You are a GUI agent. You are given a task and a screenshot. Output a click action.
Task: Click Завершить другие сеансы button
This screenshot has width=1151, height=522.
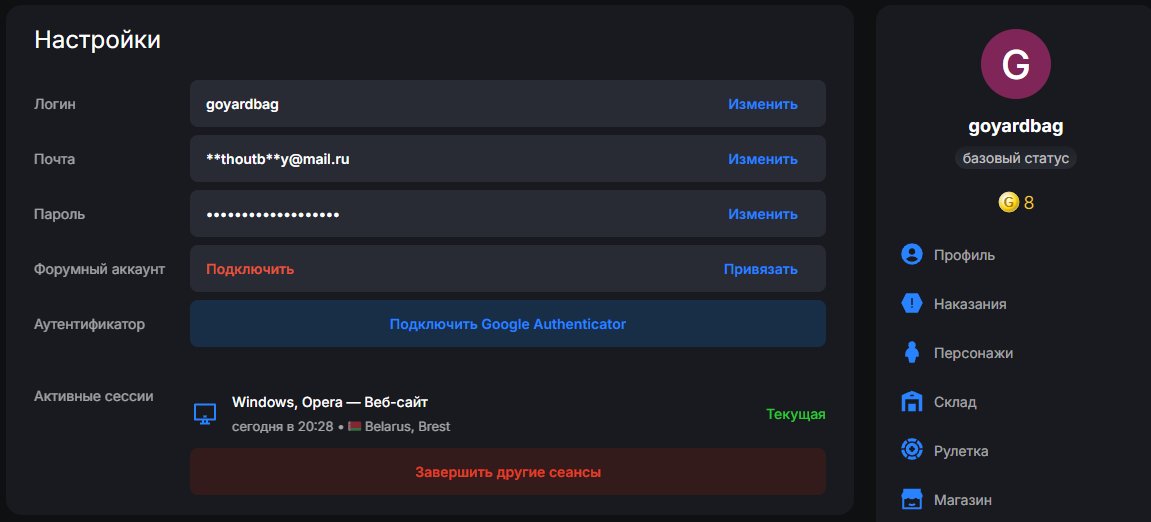(x=508, y=472)
